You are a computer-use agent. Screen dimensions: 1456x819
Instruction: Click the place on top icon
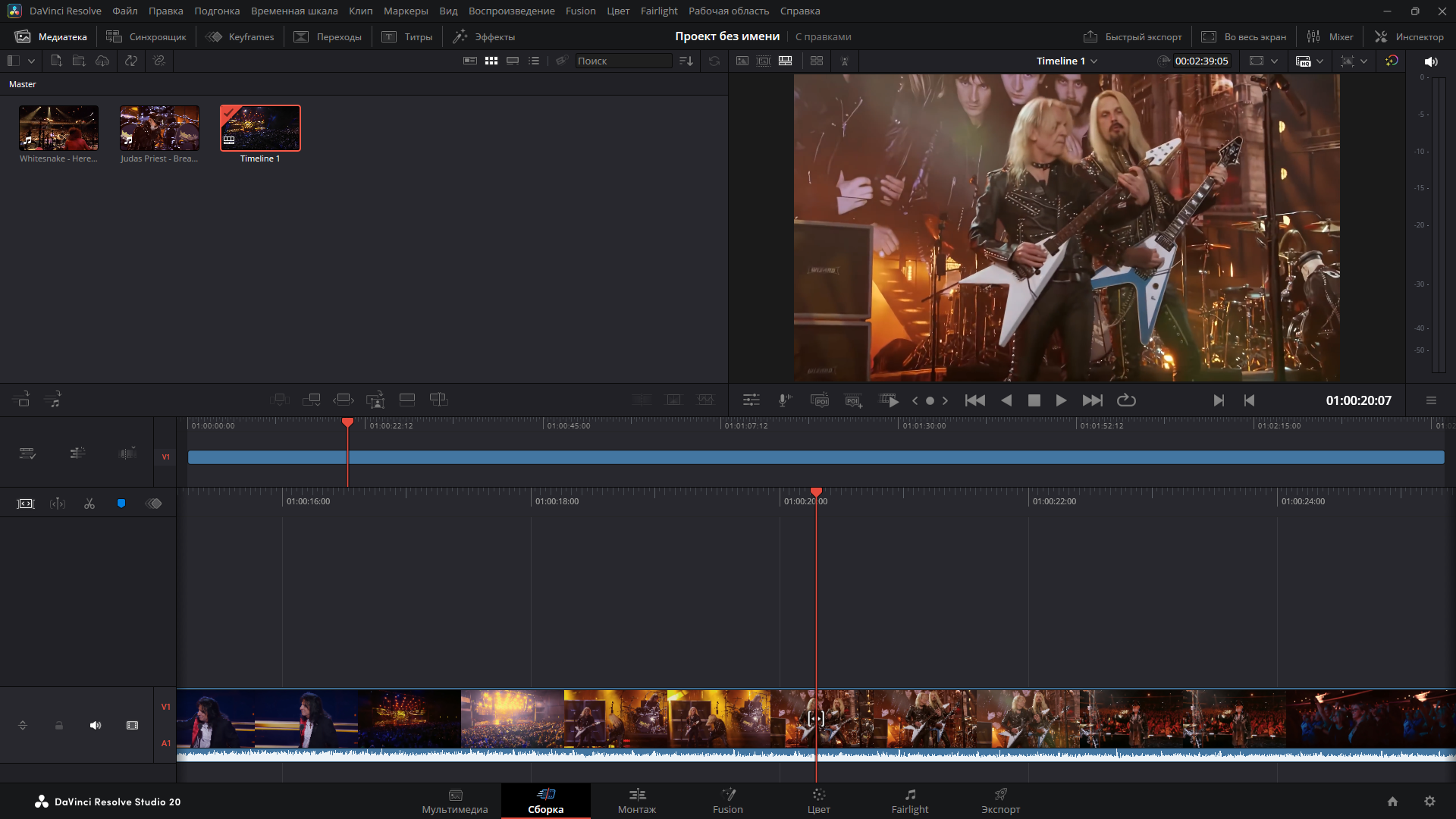click(407, 400)
